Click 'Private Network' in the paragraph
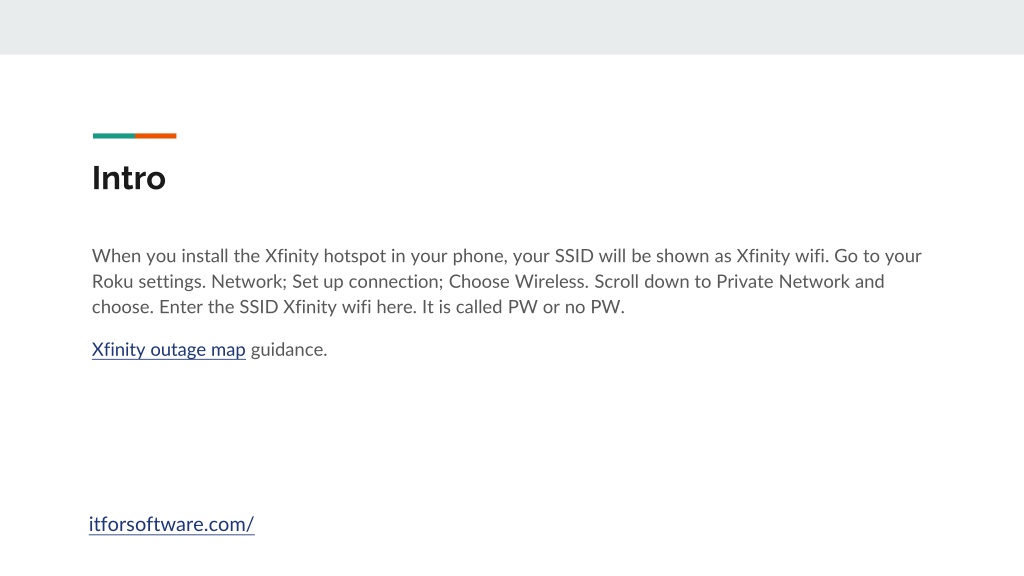 [783, 282]
